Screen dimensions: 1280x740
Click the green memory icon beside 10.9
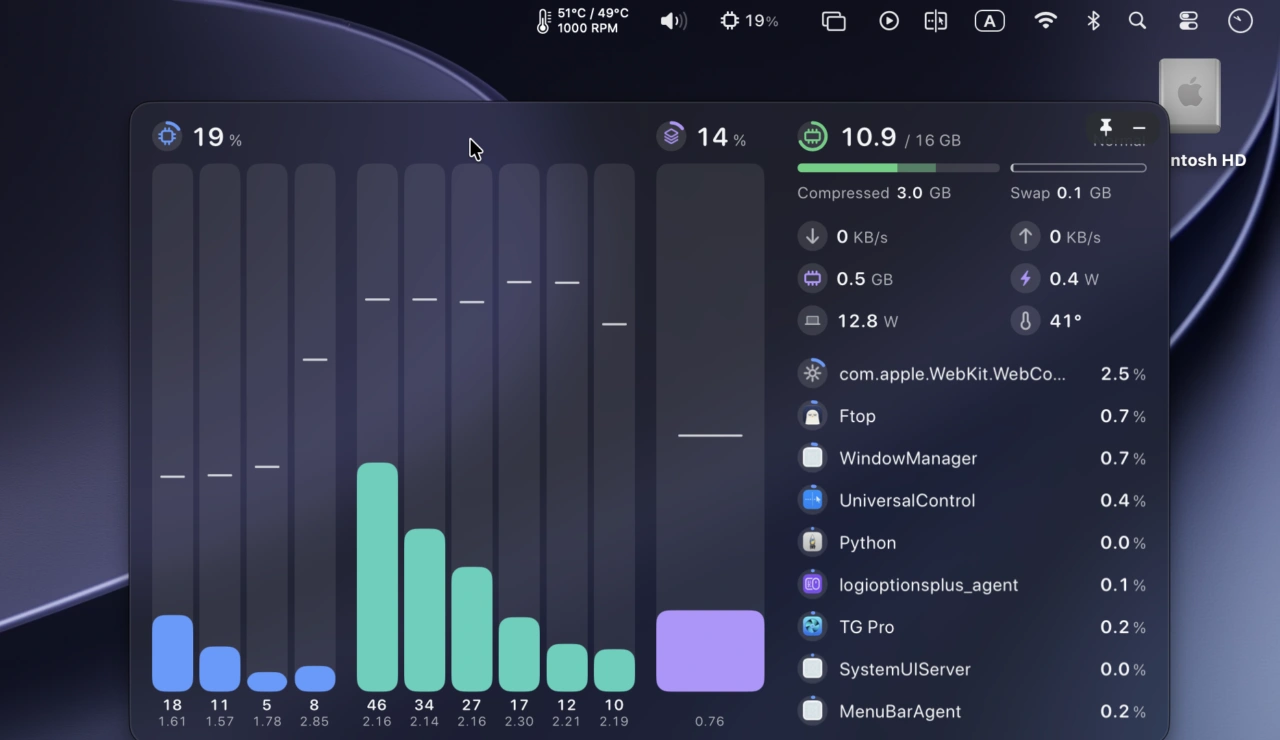point(812,136)
